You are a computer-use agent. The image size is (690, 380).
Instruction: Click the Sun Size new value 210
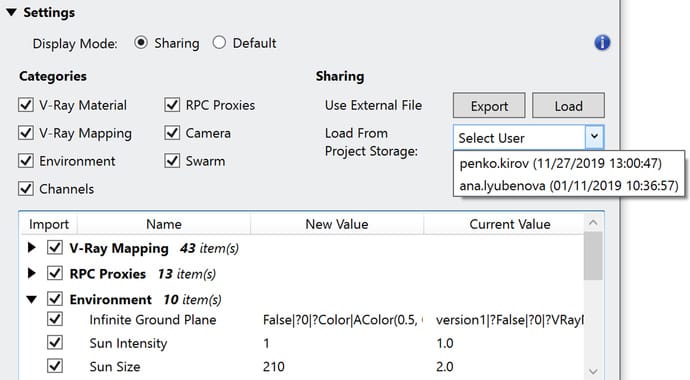(274, 366)
